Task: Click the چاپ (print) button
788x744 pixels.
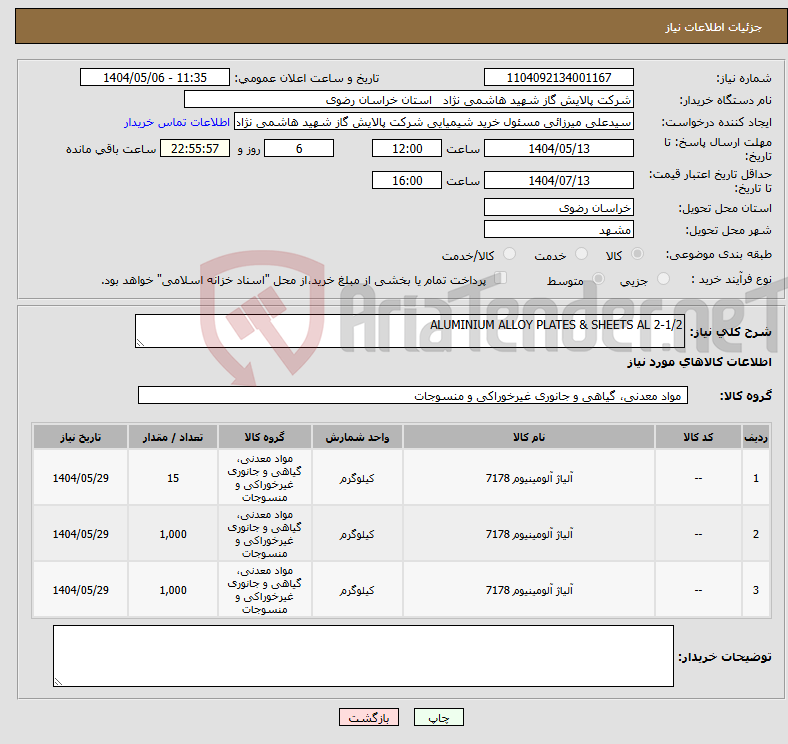Action: (x=438, y=717)
